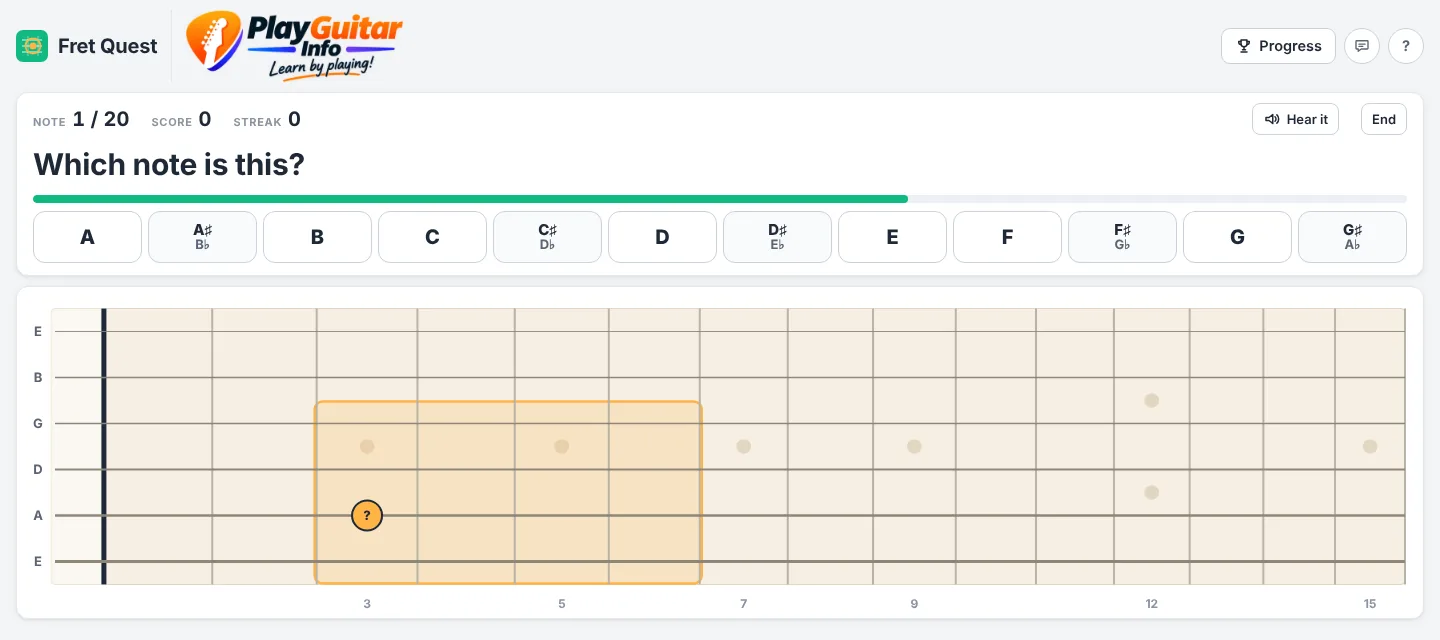The height and width of the screenshot is (640, 1440).
Task: Select the B note answer
Action: pos(318,237)
